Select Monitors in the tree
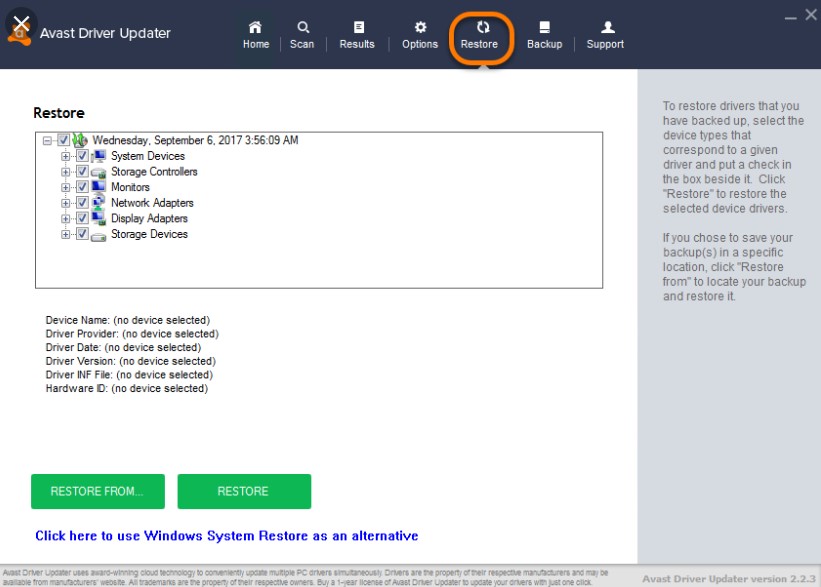Screen dimensions: 821x587 tap(130, 187)
